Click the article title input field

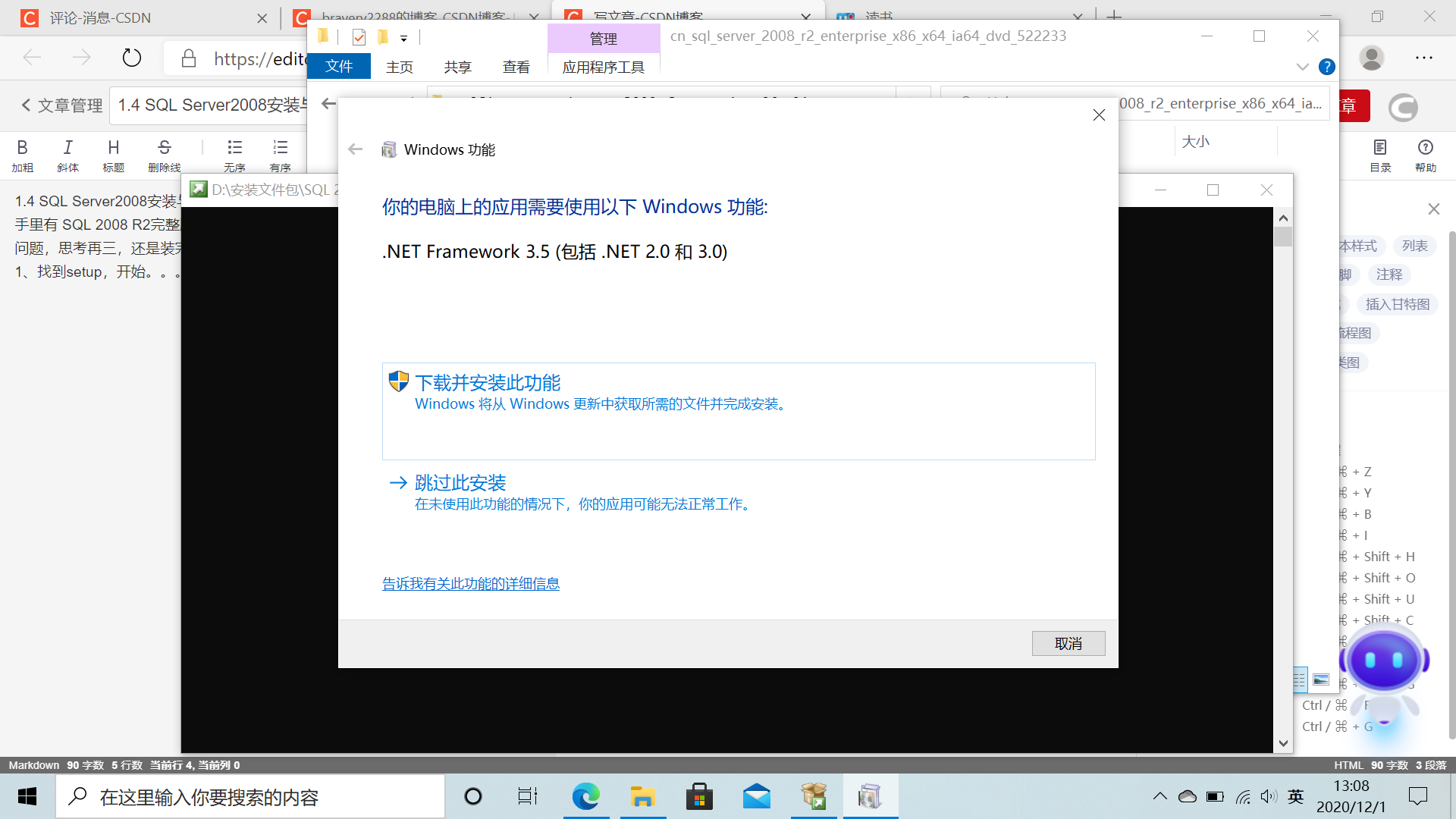click(x=209, y=105)
